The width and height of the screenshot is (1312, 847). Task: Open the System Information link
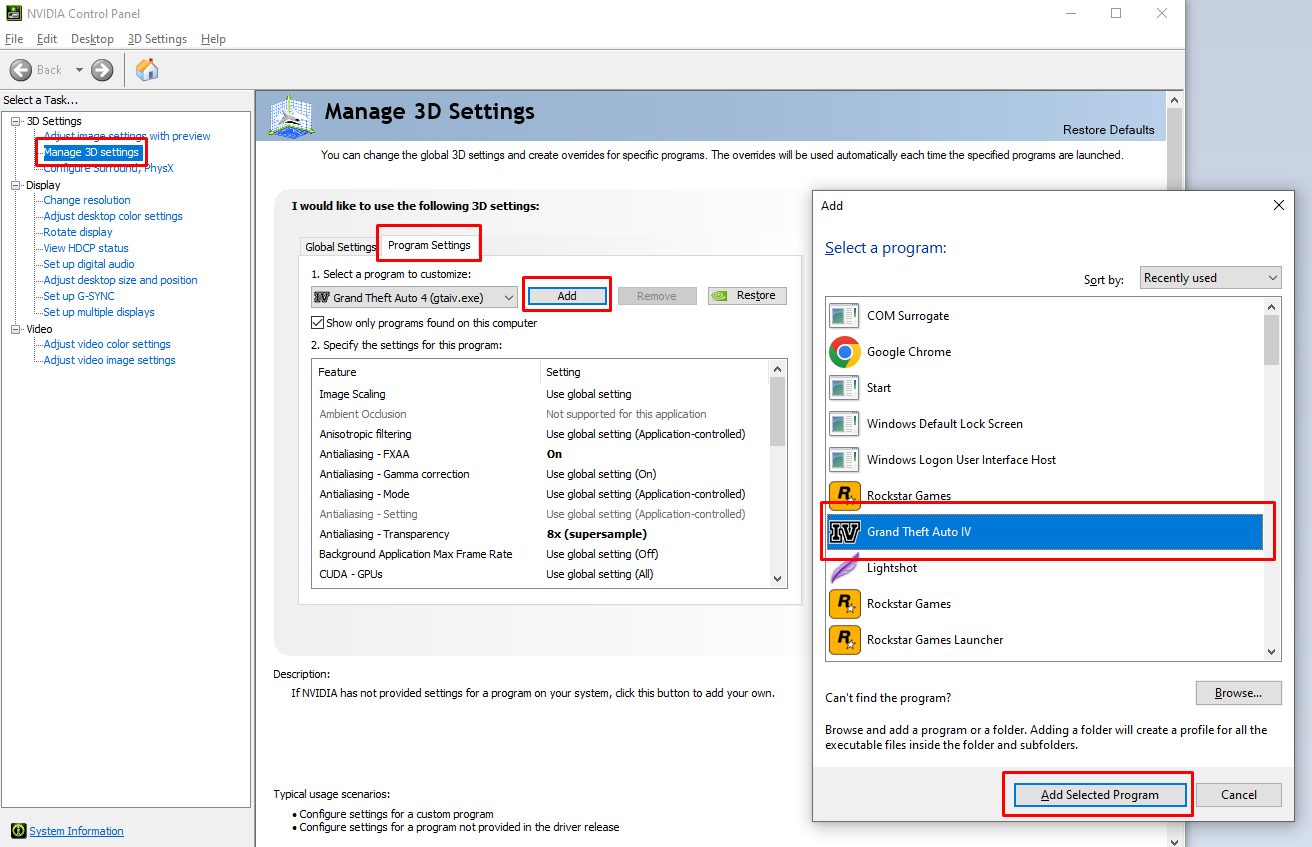click(77, 831)
